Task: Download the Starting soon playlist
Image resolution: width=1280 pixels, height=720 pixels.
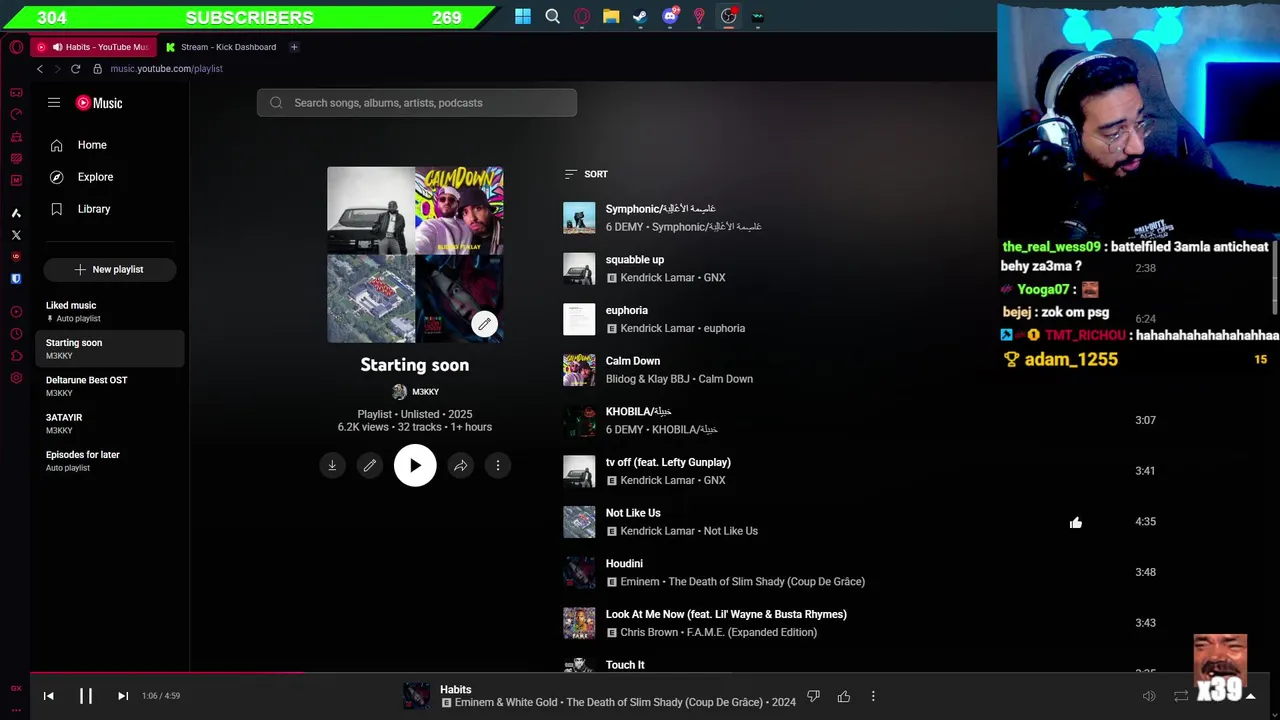Action: [x=332, y=465]
